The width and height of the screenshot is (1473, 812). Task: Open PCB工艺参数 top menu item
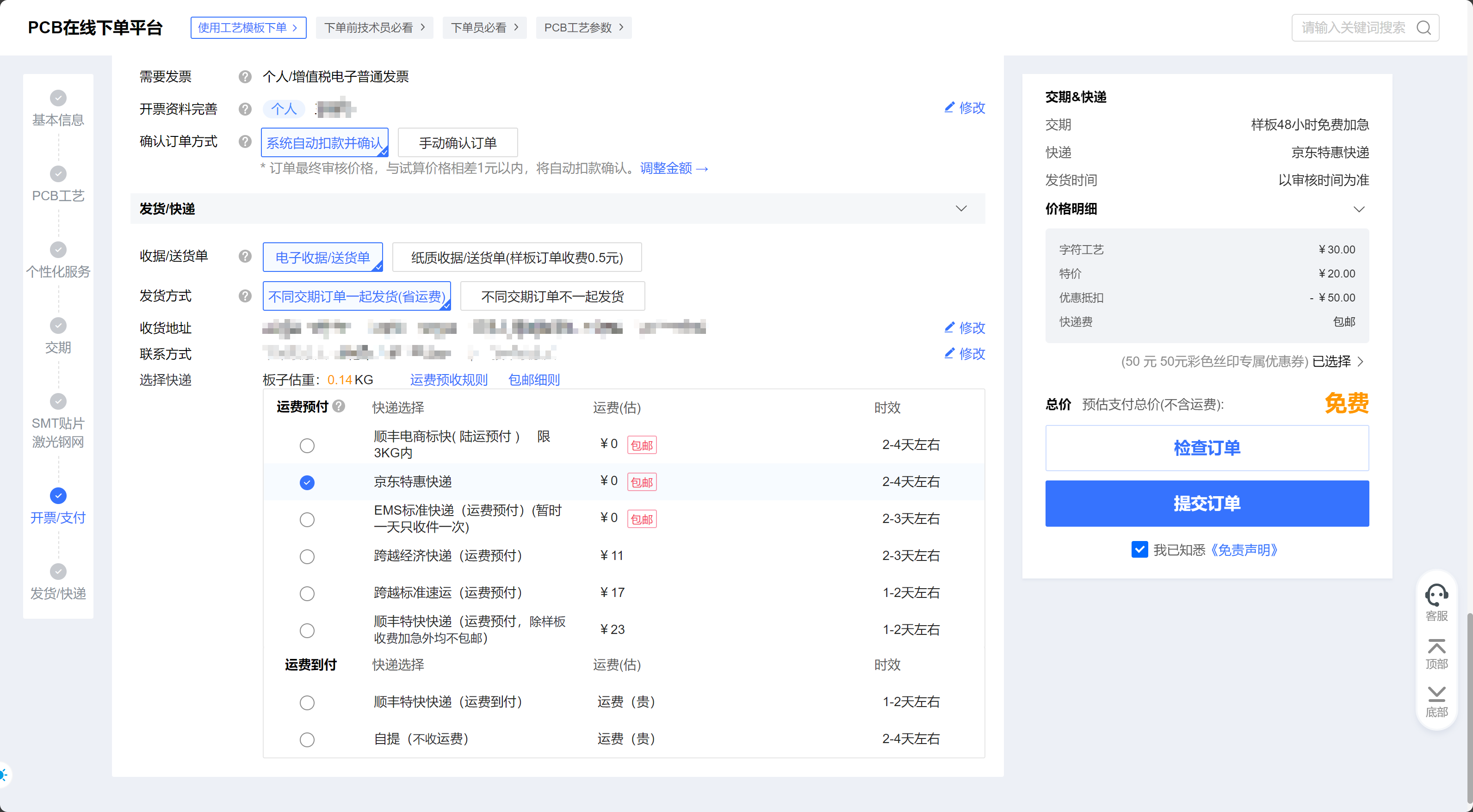583,27
